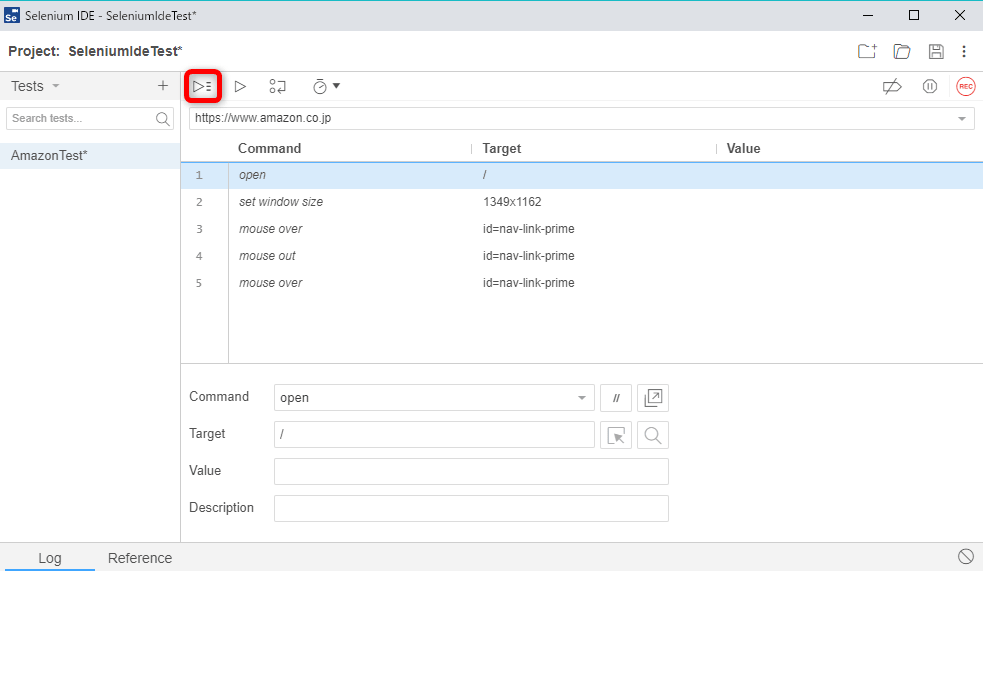Click the 1349x1162 target cell
This screenshot has width=983, height=685.
pos(512,202)
